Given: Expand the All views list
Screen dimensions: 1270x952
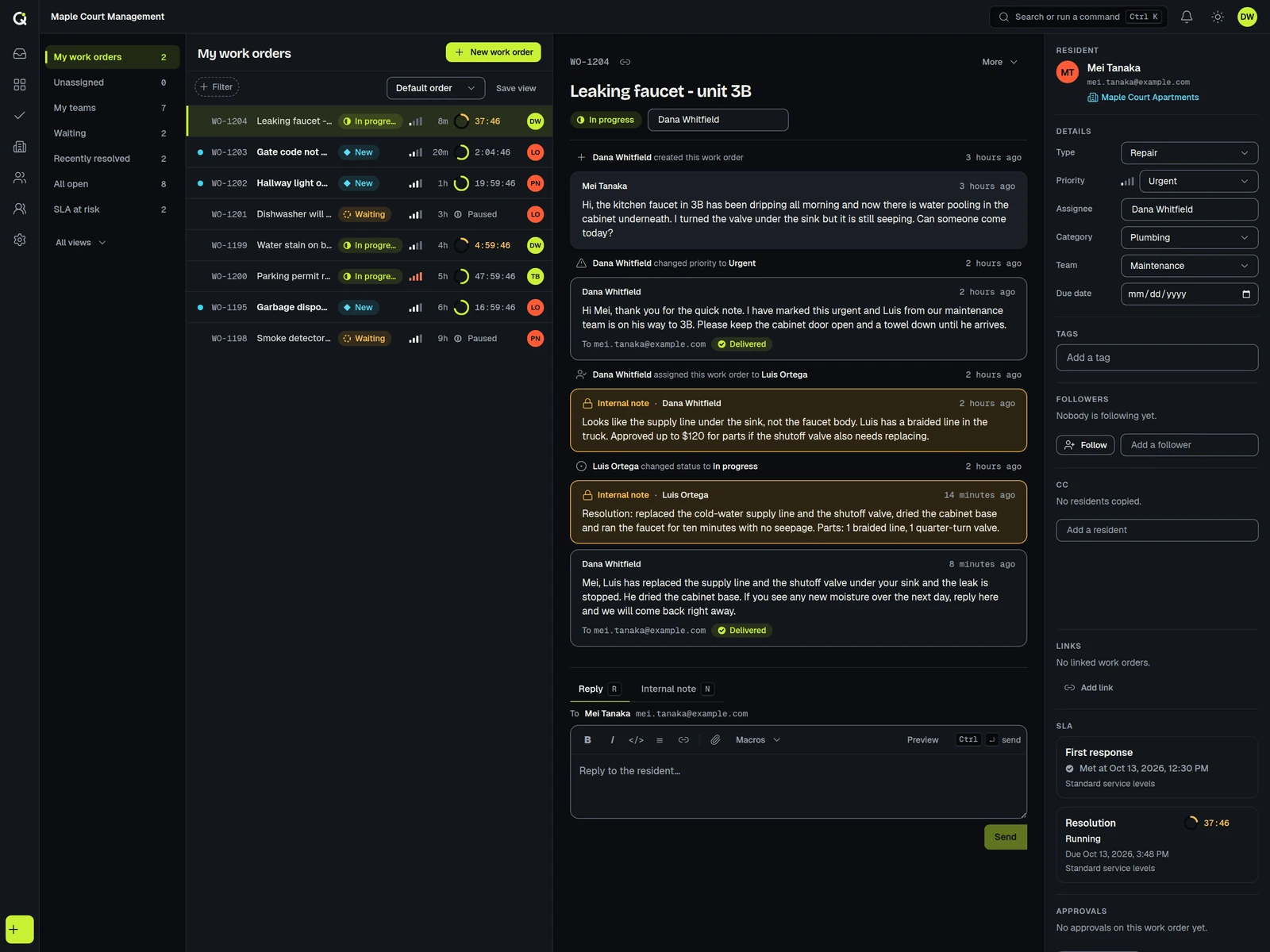Looking at the screenshot, I should coord(80,243).
